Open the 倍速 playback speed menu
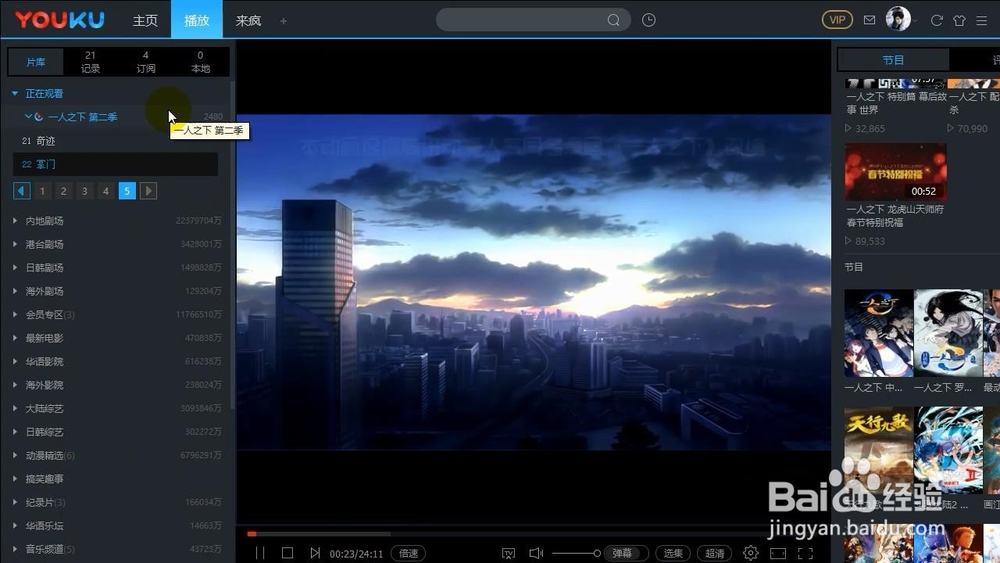 point(408,553)
